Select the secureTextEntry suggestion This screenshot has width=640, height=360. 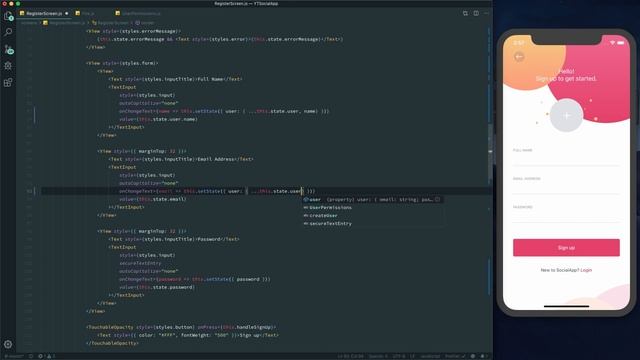pyautogui.click(x=373, y=224)
